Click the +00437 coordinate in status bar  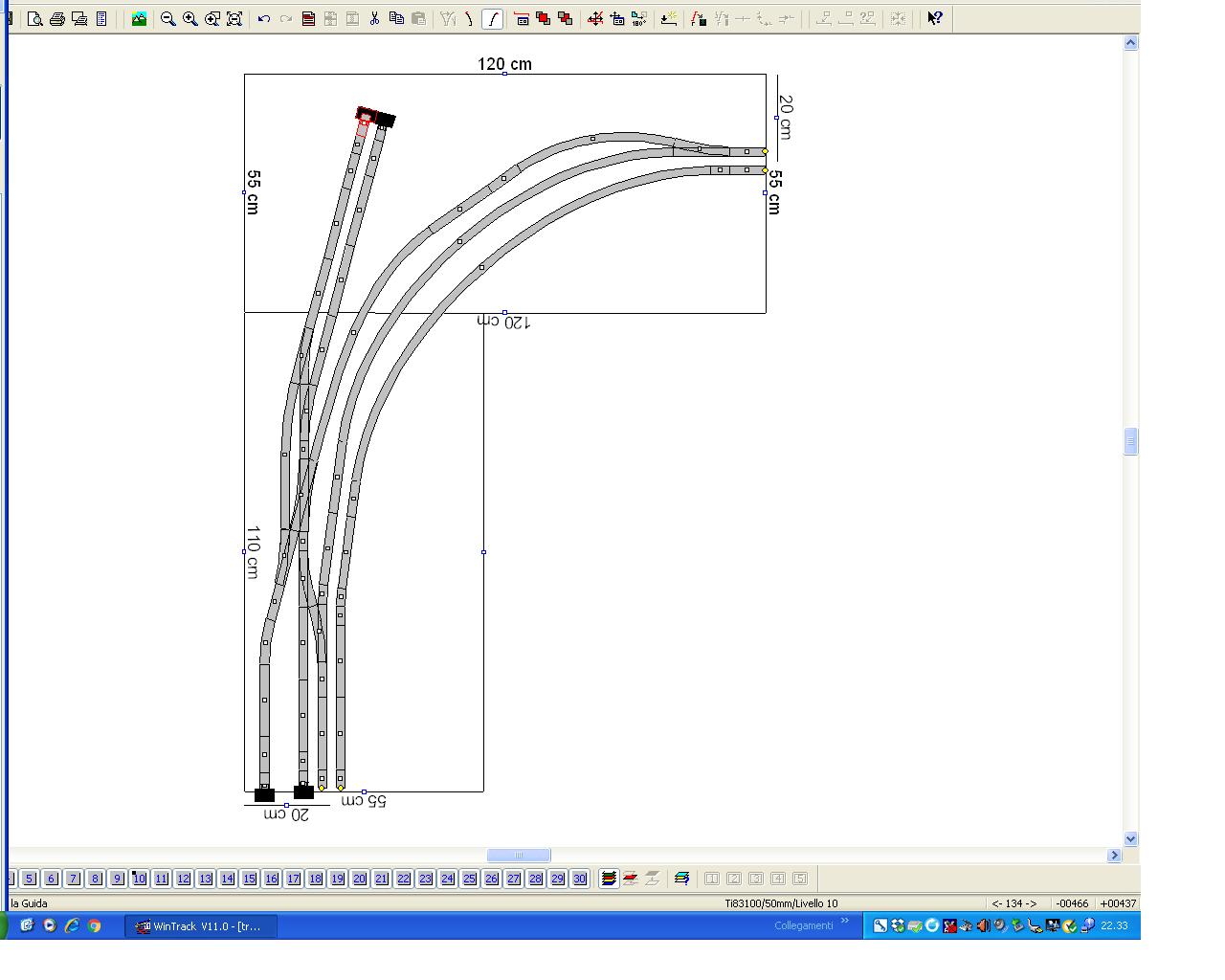pyautogui.click(x=1118, y=903)
